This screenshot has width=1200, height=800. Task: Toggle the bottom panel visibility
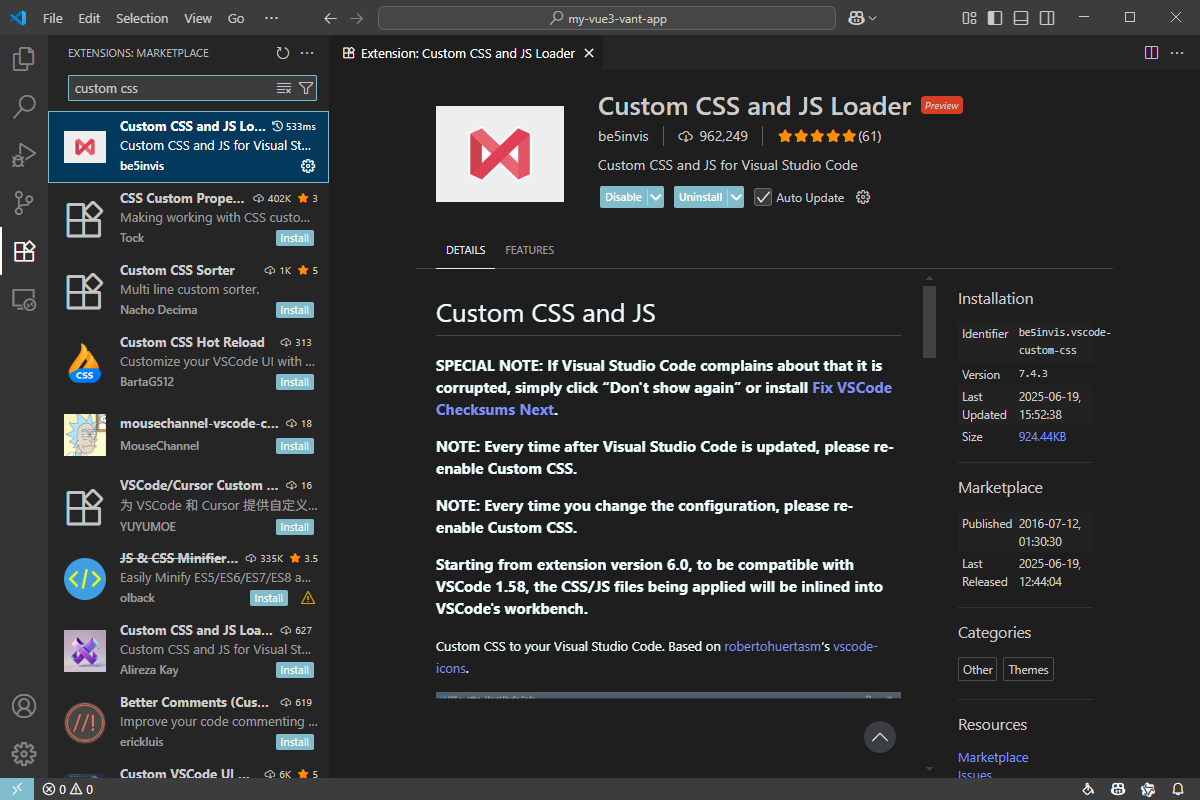tap(1020, 18)
